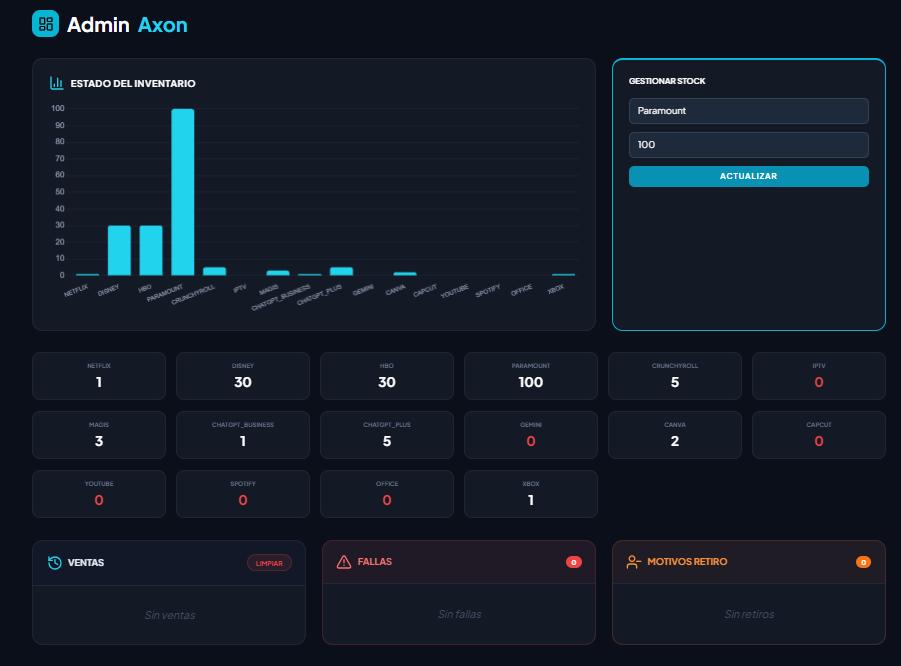This screenshot has height=666, width=901.
Task: Click the VENTAS panel title
Action: point(86,563)
